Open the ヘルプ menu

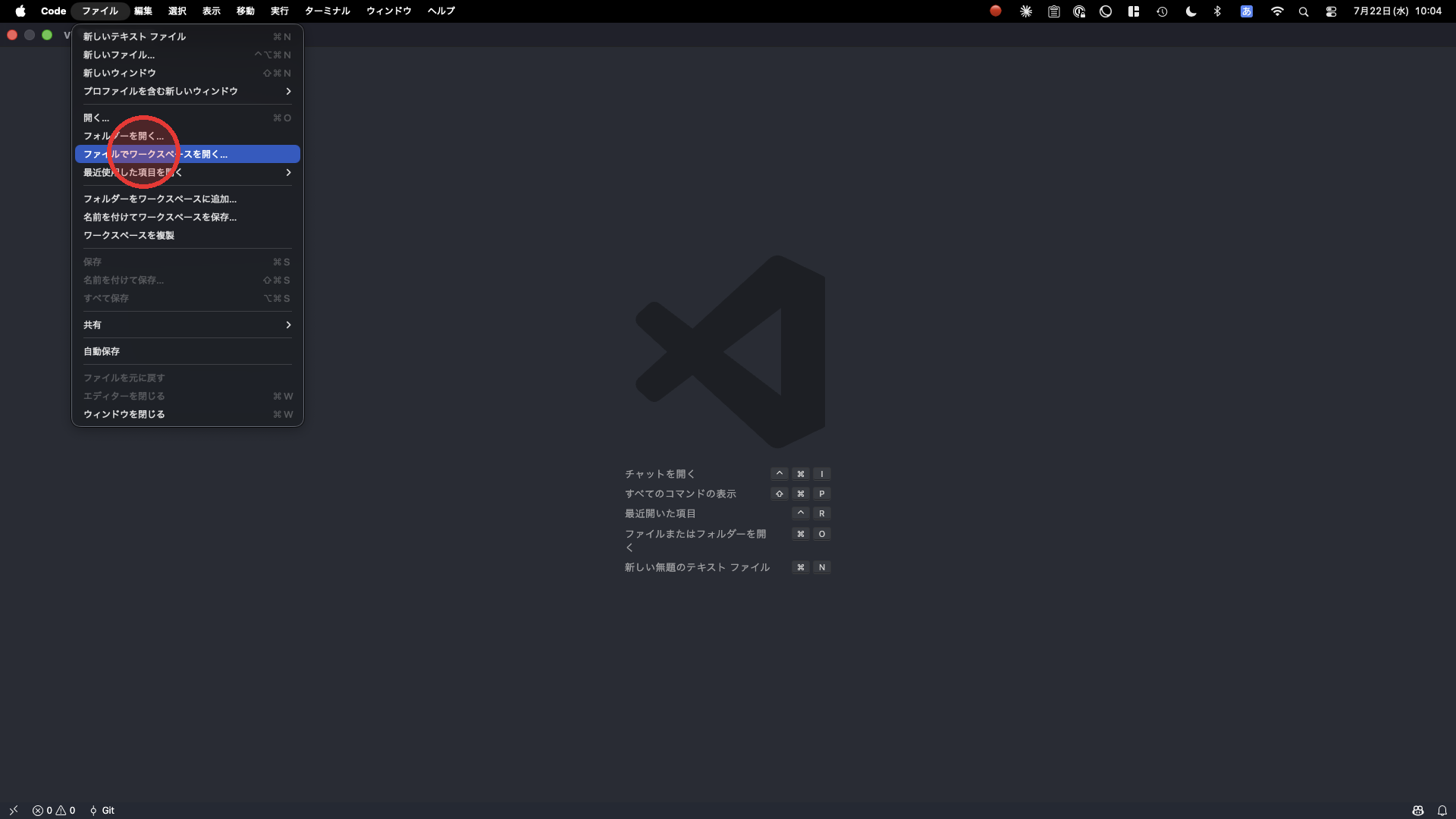pyautogui.click(x=441, y=11)
